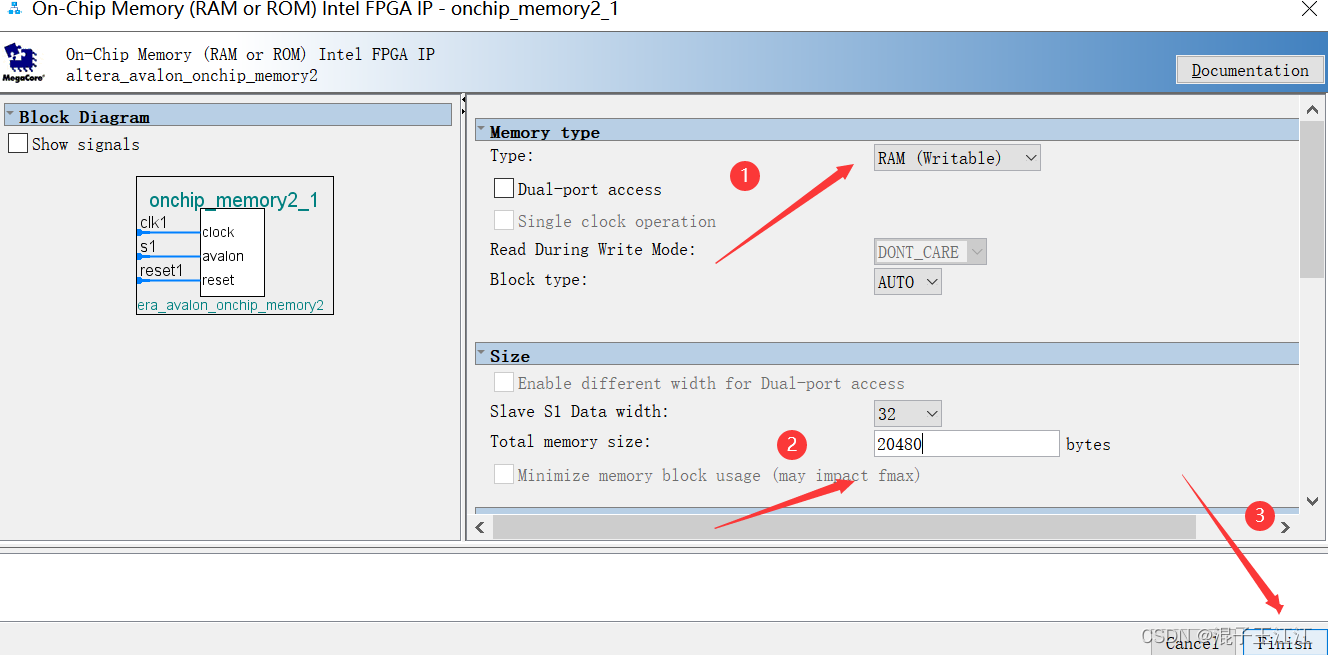
Task: Click the altera_avalon_onchip_memory2 header text
Action: 192,76
